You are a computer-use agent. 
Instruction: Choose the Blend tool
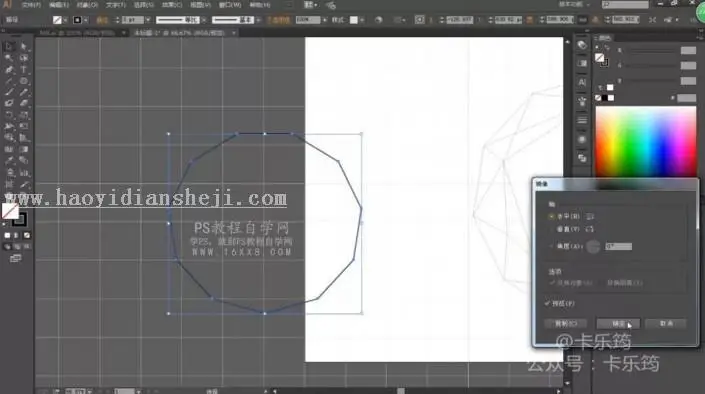pyautogui.click(x=24, y=161)
